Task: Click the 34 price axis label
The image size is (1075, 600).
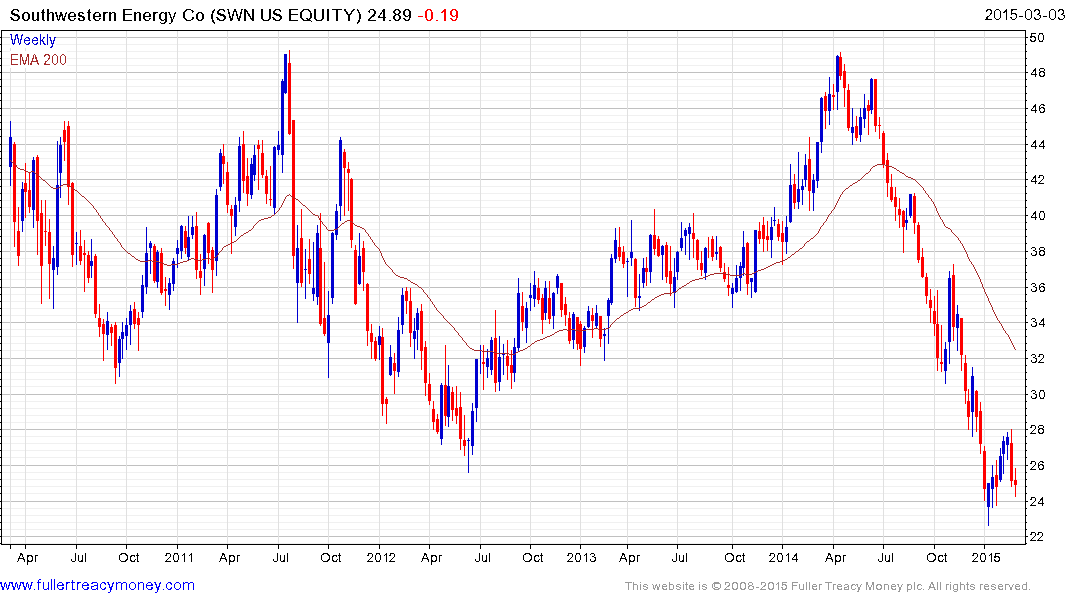Action: pyautogui.click(x=1037, y=322)
